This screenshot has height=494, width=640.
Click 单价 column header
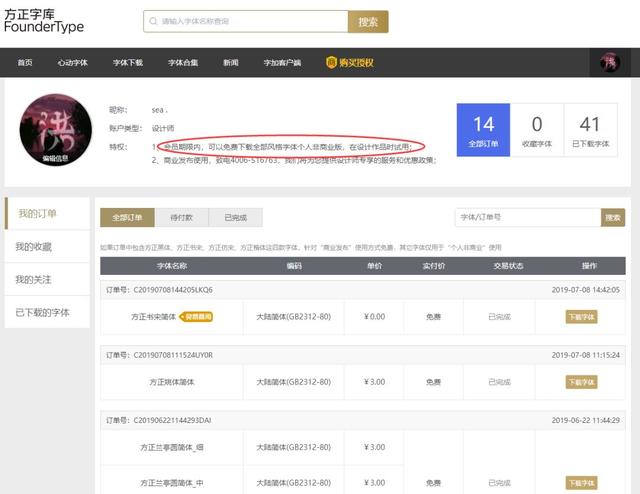pyautogui.click(x=375, y=266)
